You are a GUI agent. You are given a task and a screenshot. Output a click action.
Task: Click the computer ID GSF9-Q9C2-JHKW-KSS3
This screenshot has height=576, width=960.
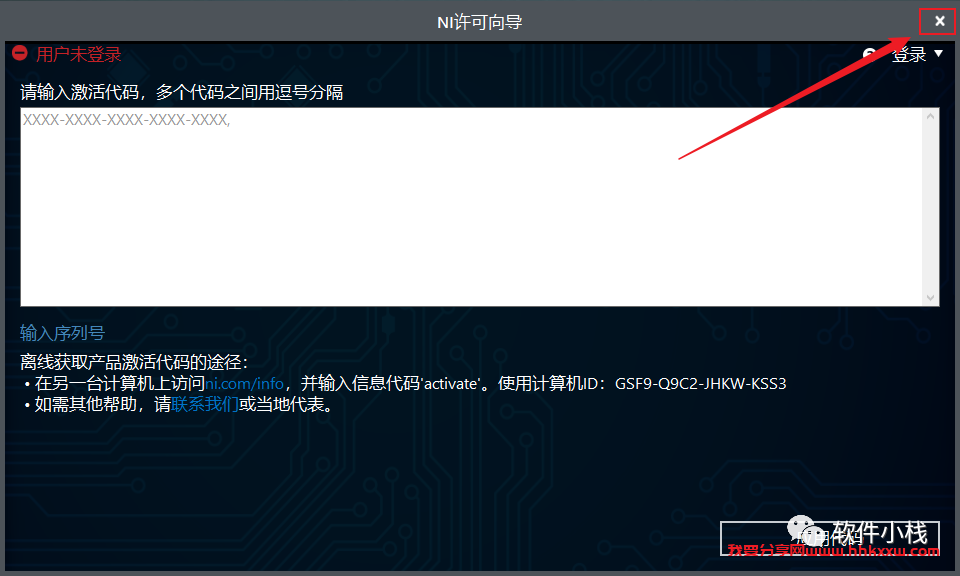click(700, 384)
